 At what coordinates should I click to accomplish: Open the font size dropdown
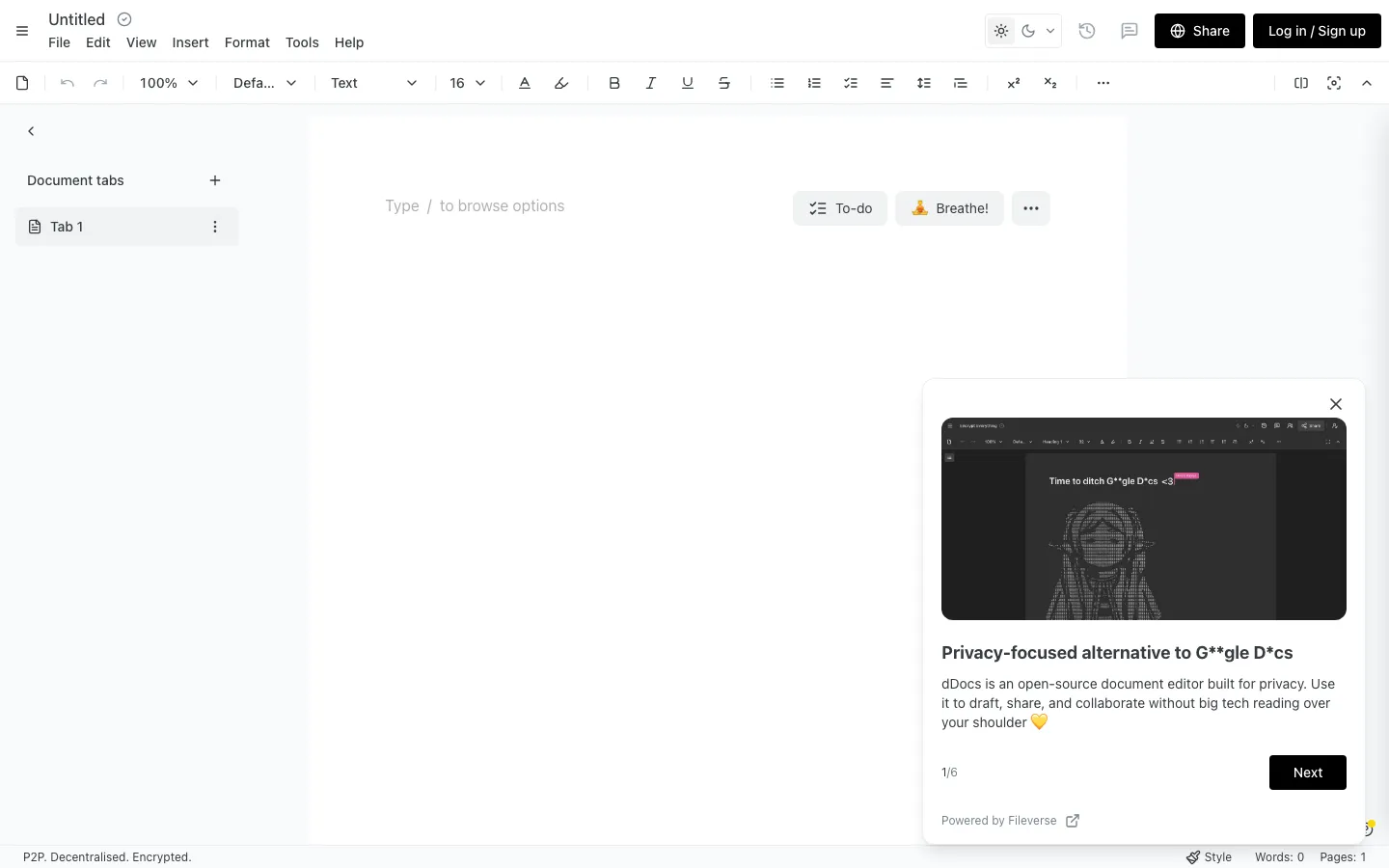468,83
